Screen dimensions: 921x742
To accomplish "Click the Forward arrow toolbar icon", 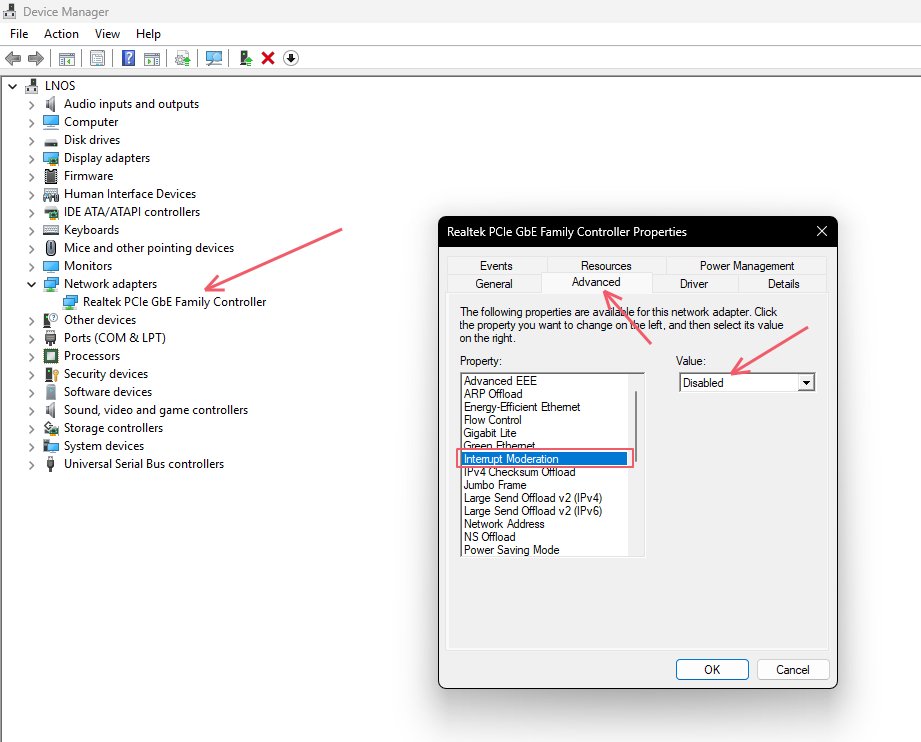I will point(36,58).
